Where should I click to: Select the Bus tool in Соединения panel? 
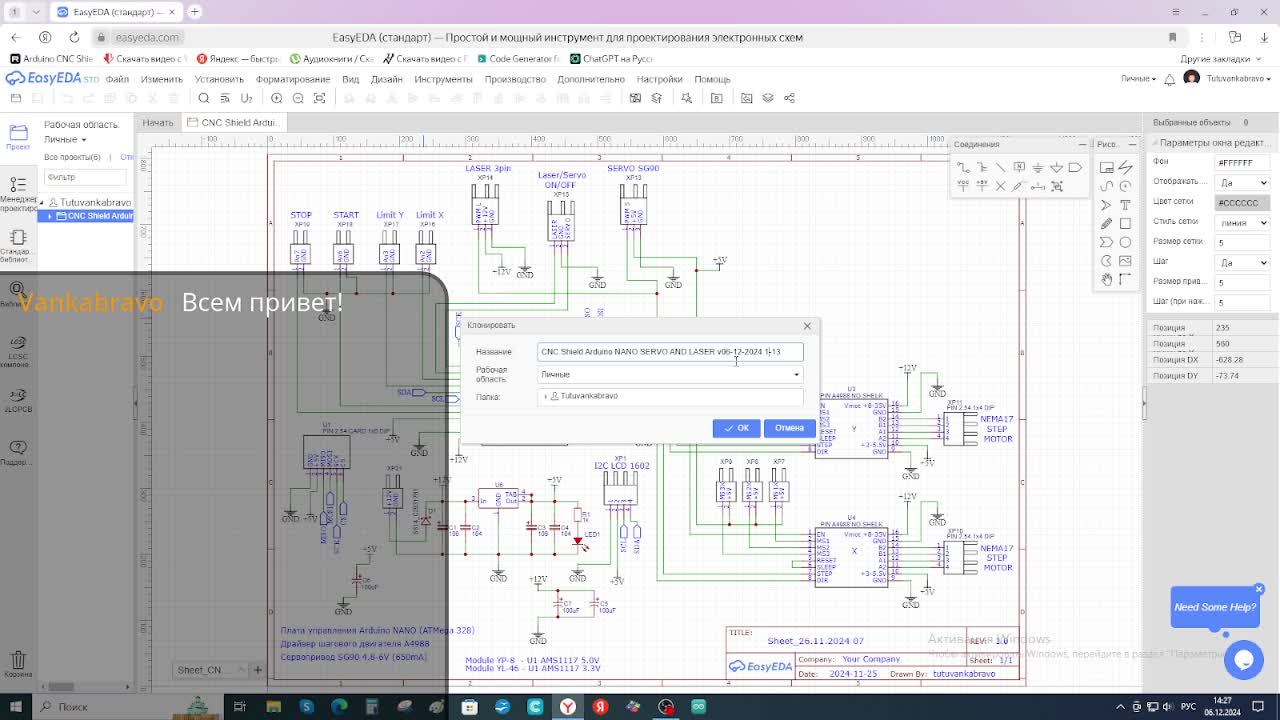[x=984, y=167]
